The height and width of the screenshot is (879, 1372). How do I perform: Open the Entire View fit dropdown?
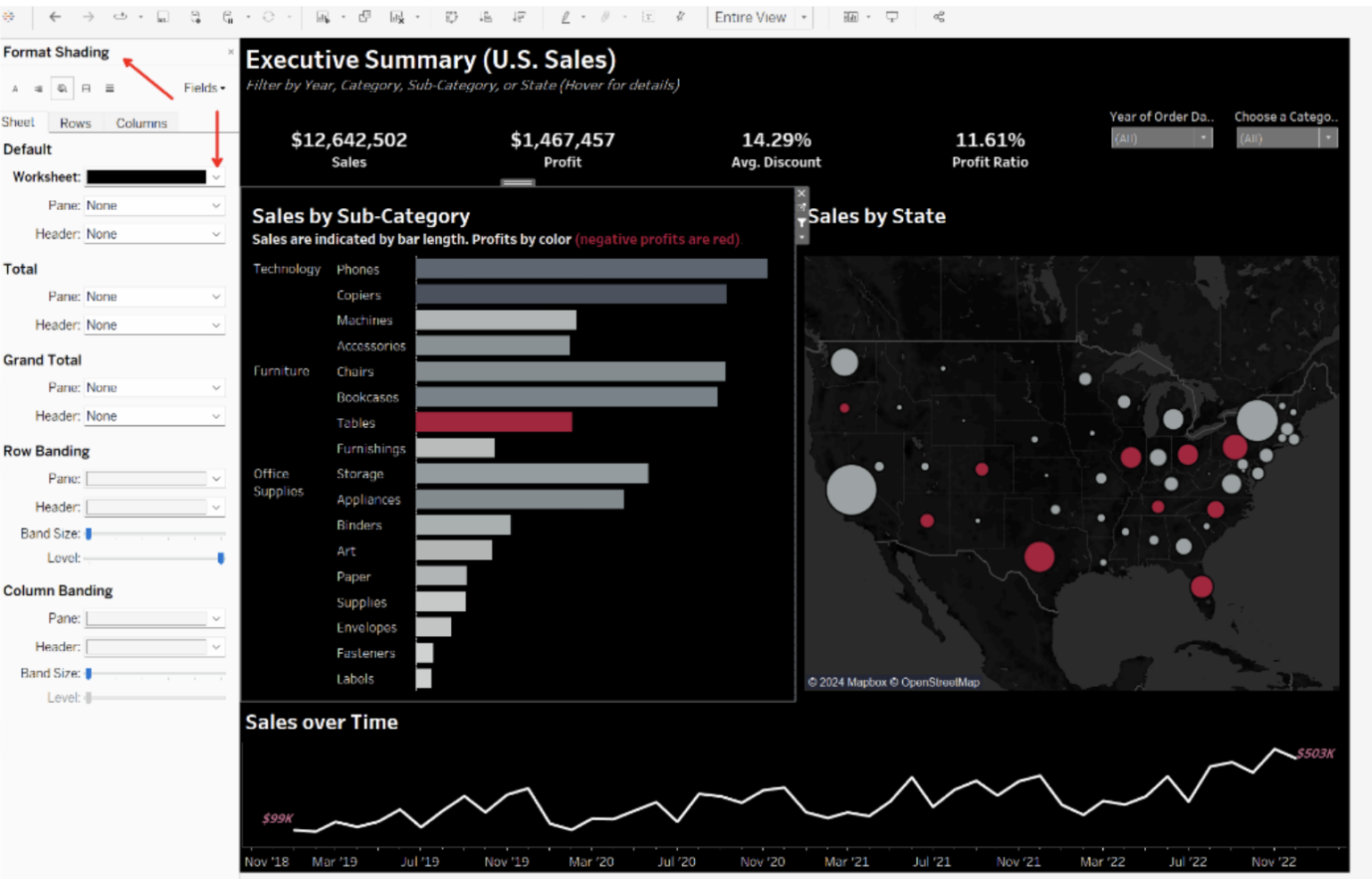click(803, 17)
